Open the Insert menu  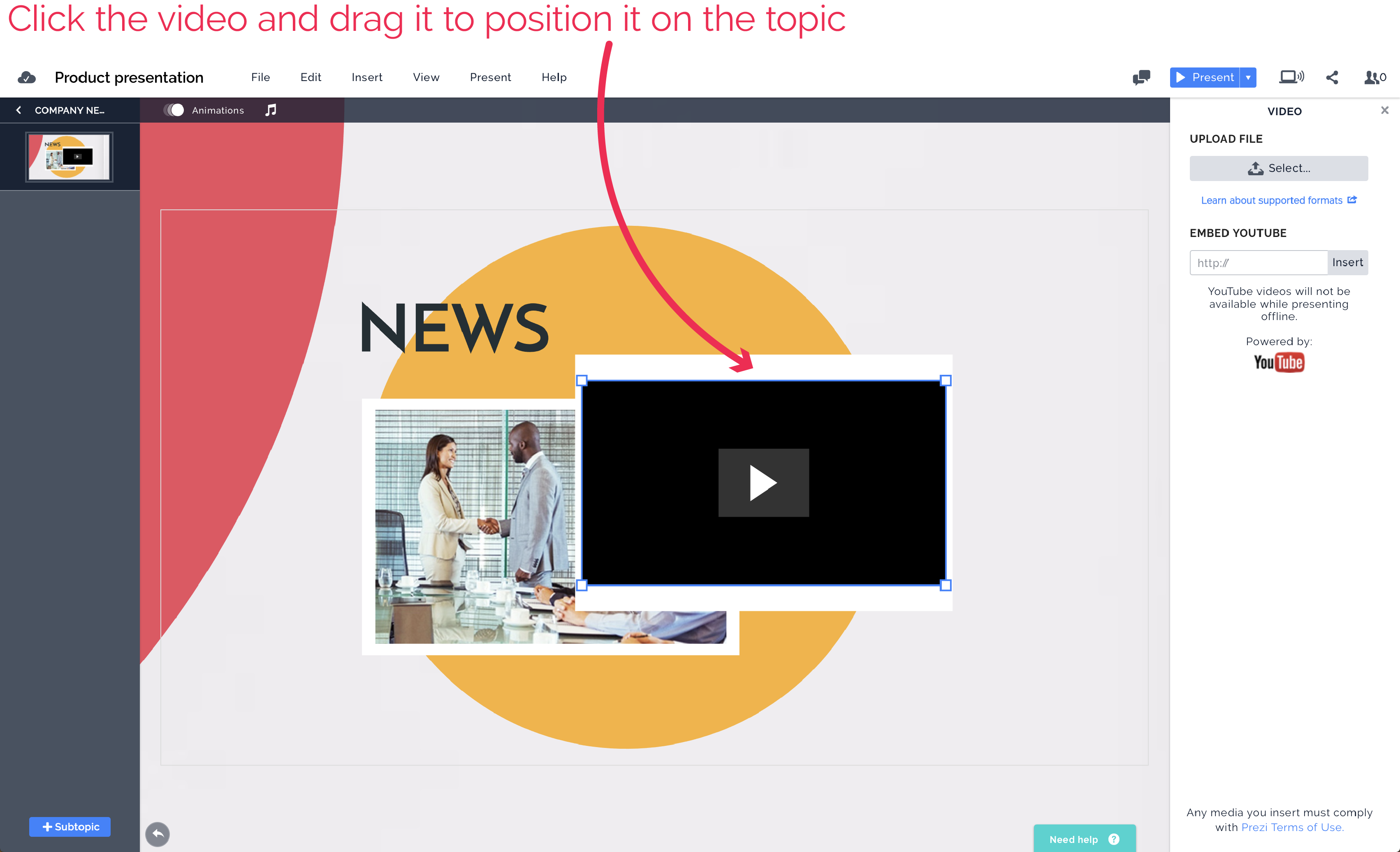pos(366,77)
